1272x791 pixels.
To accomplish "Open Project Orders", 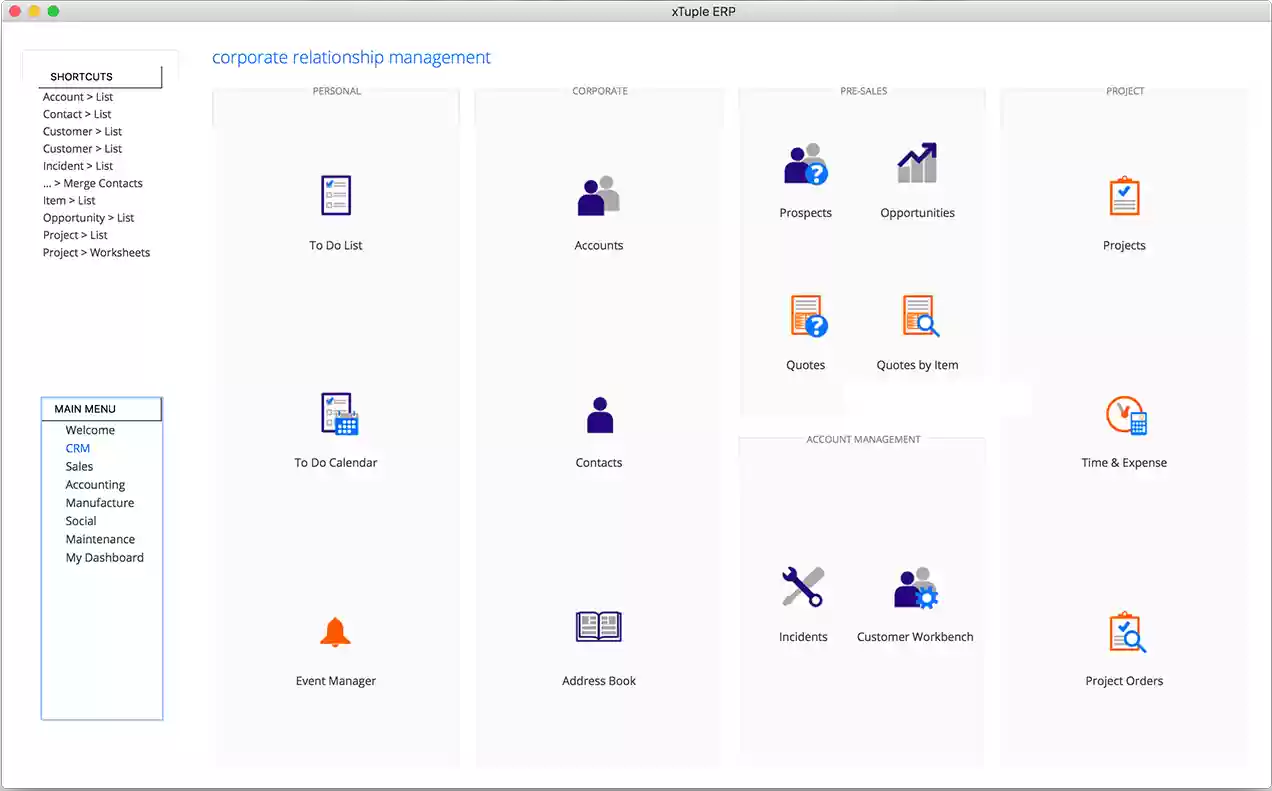I will click(x=1124, y=631).
